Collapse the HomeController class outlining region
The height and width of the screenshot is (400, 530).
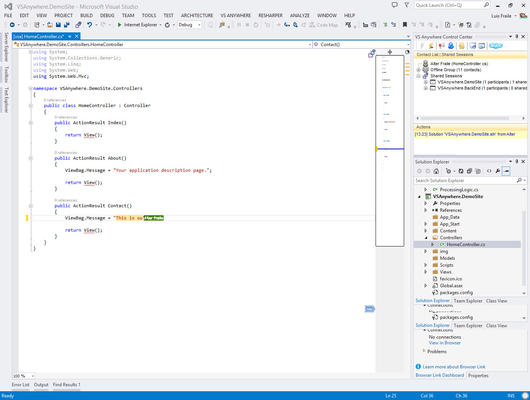pyautogui.click(x=30, y=105)
